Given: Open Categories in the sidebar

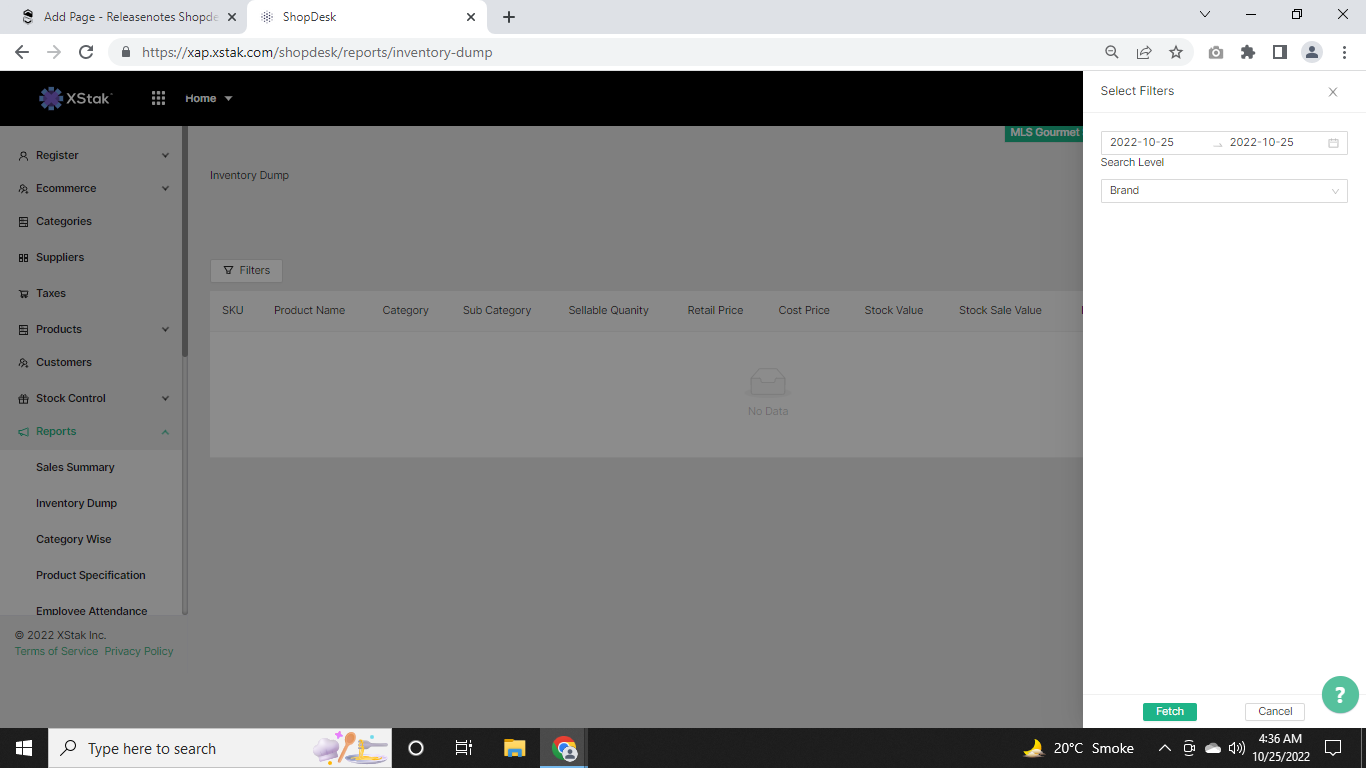Looking at the screenshot, I should 64,221.
